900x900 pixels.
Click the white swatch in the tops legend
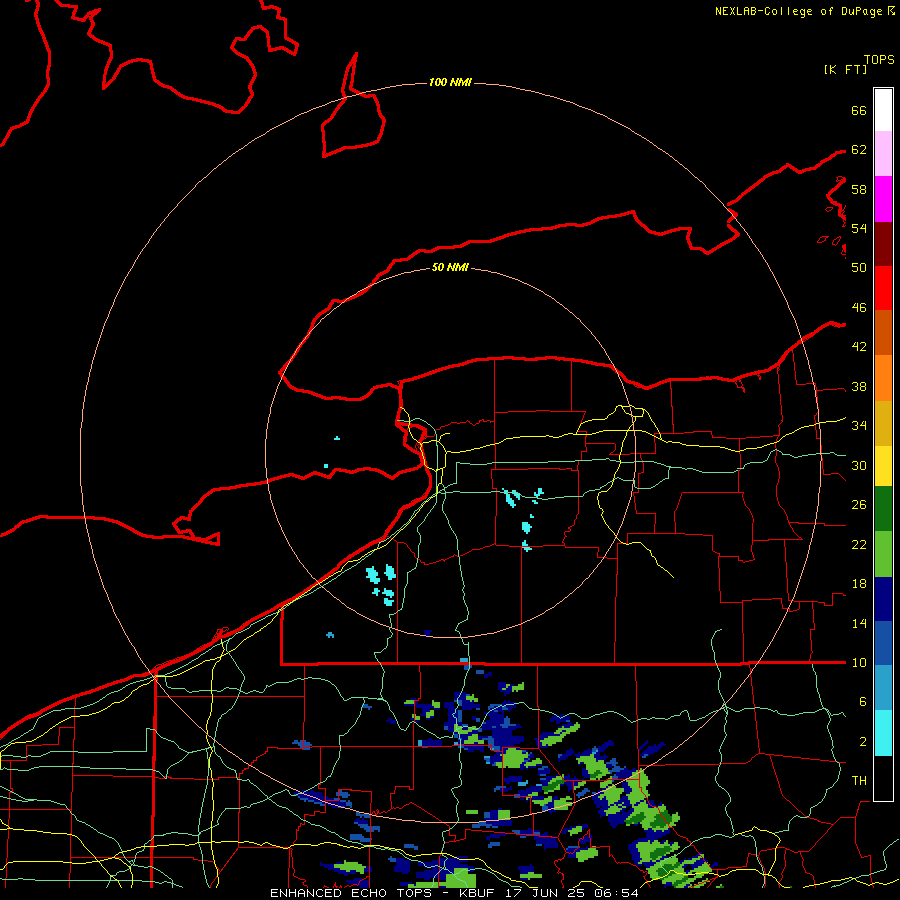(883, 110)
